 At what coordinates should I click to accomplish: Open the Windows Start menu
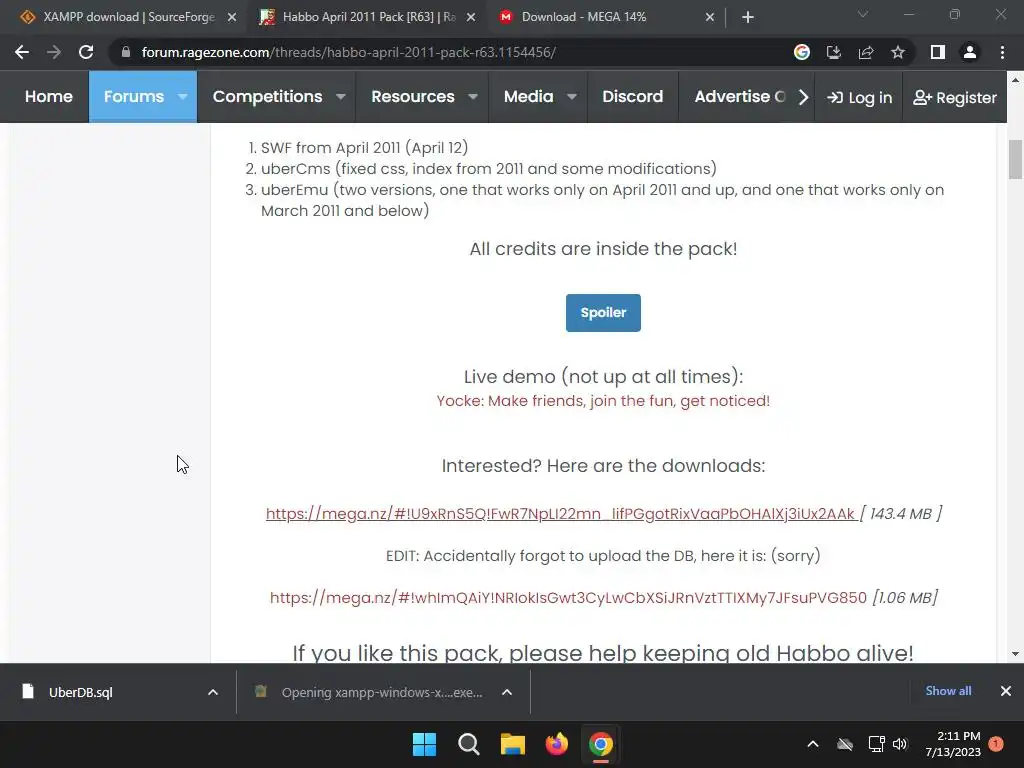coord(424,744)
